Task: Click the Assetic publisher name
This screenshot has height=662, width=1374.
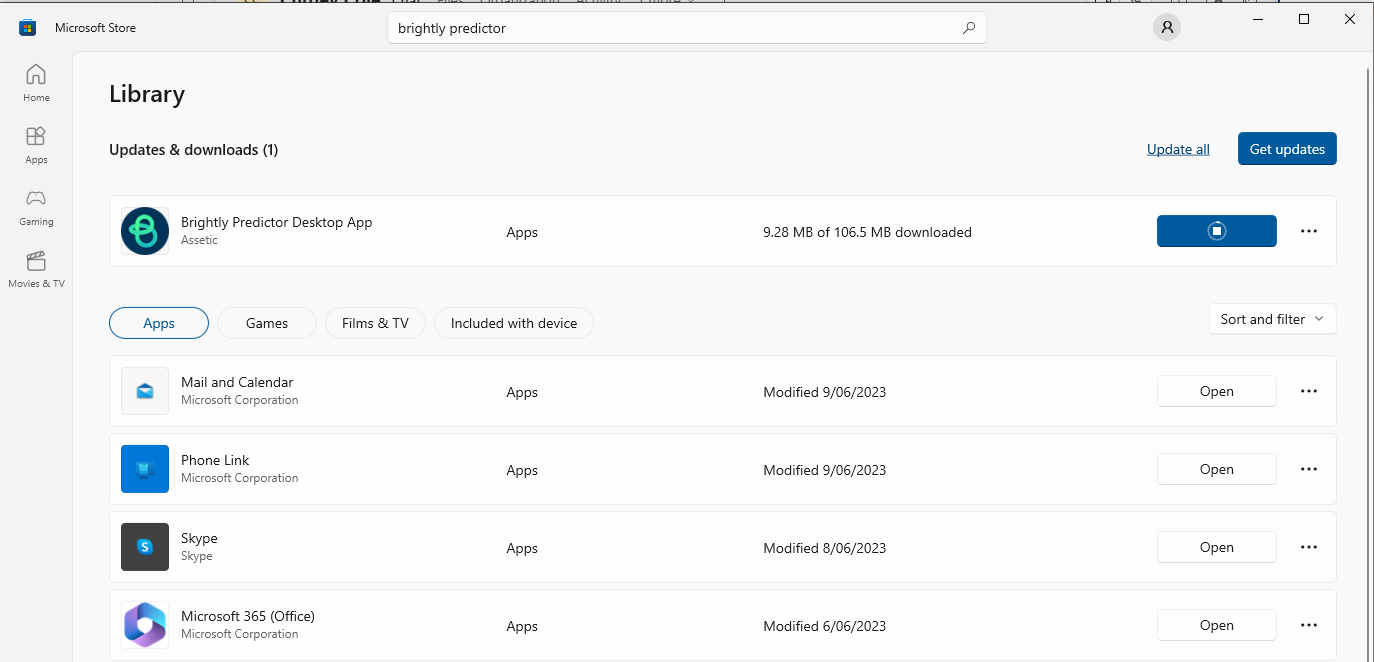Action: pyautogui.click(x=199, y=240)
